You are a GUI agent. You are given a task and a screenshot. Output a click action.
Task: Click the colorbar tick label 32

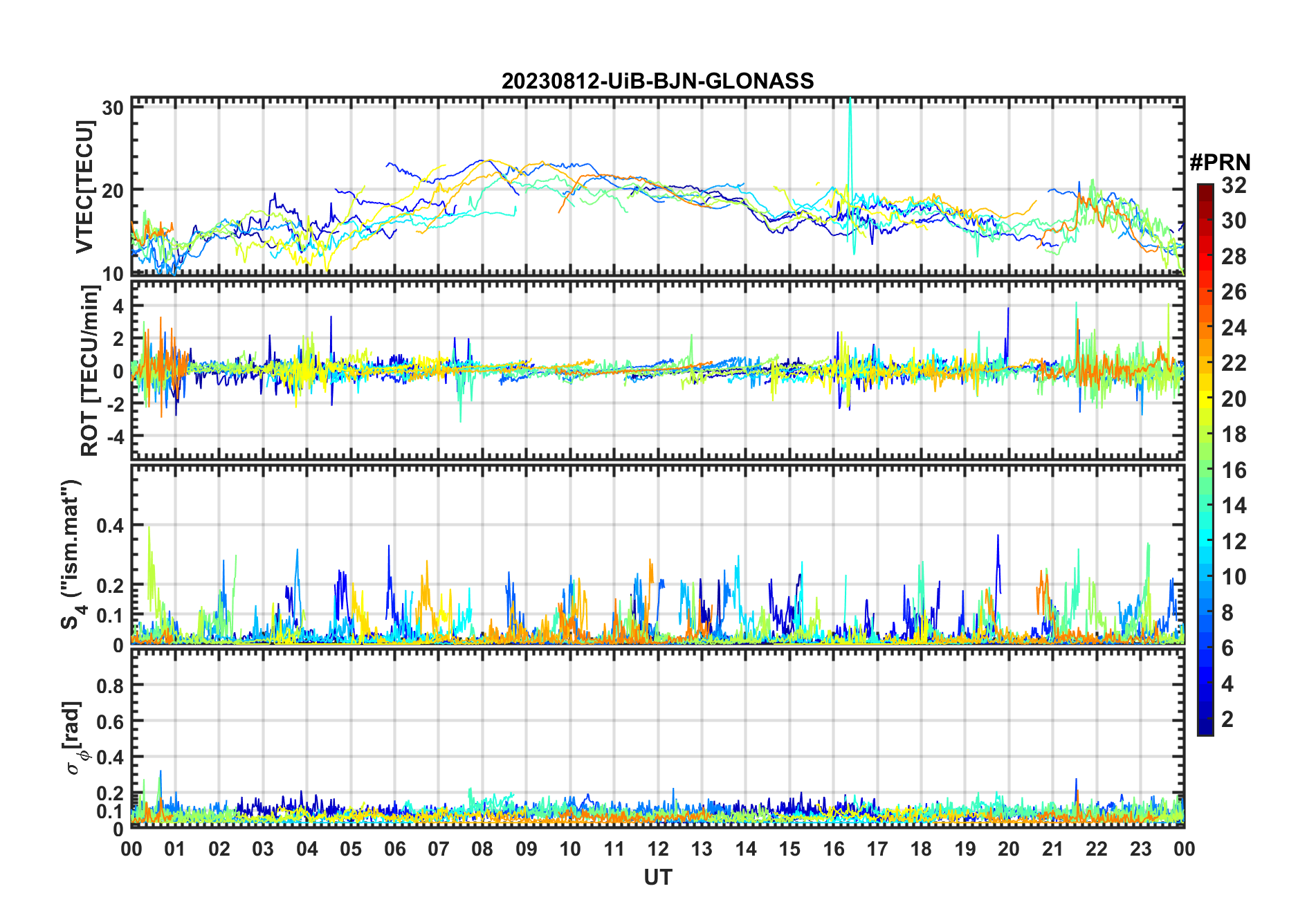click(x=1234, y=185)
